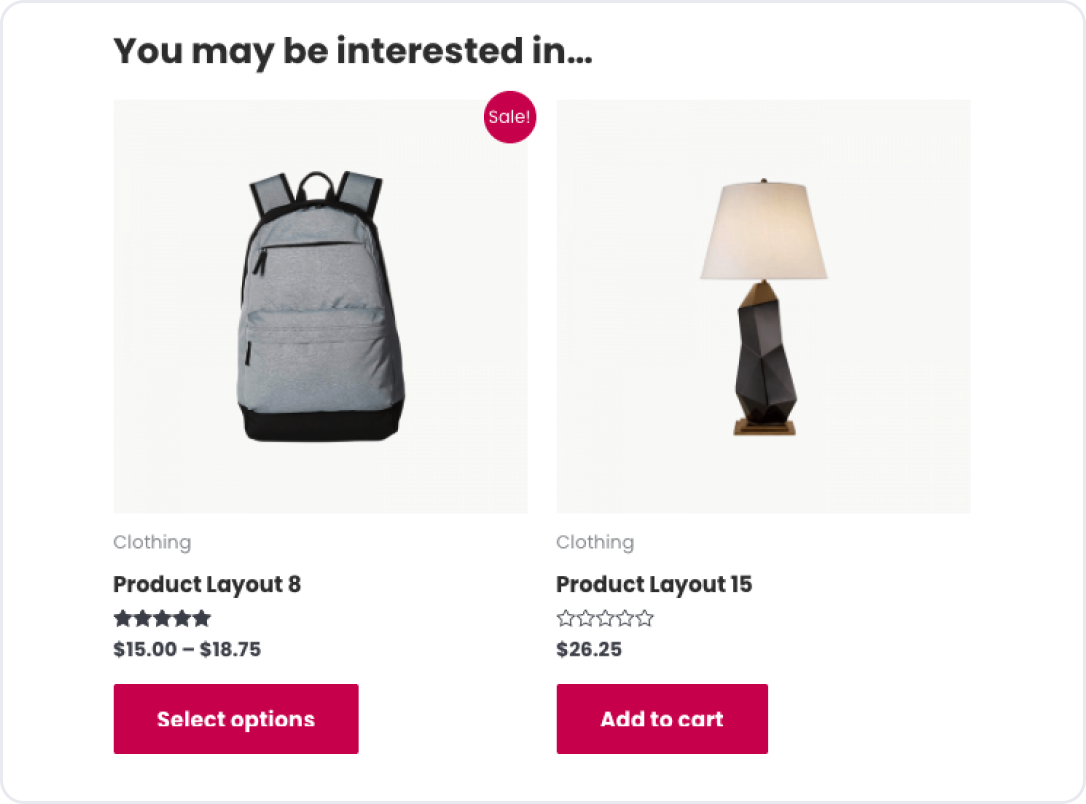1086x804 pixels.
Task: Click the first empty star under Product Layout 15
Action: (566, 618)
